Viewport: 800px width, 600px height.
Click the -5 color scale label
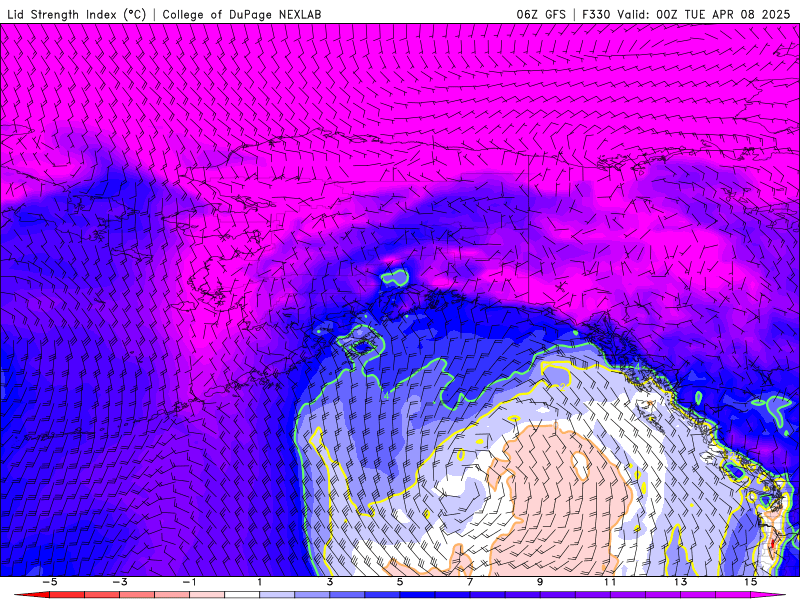click(x=49, y=582)
